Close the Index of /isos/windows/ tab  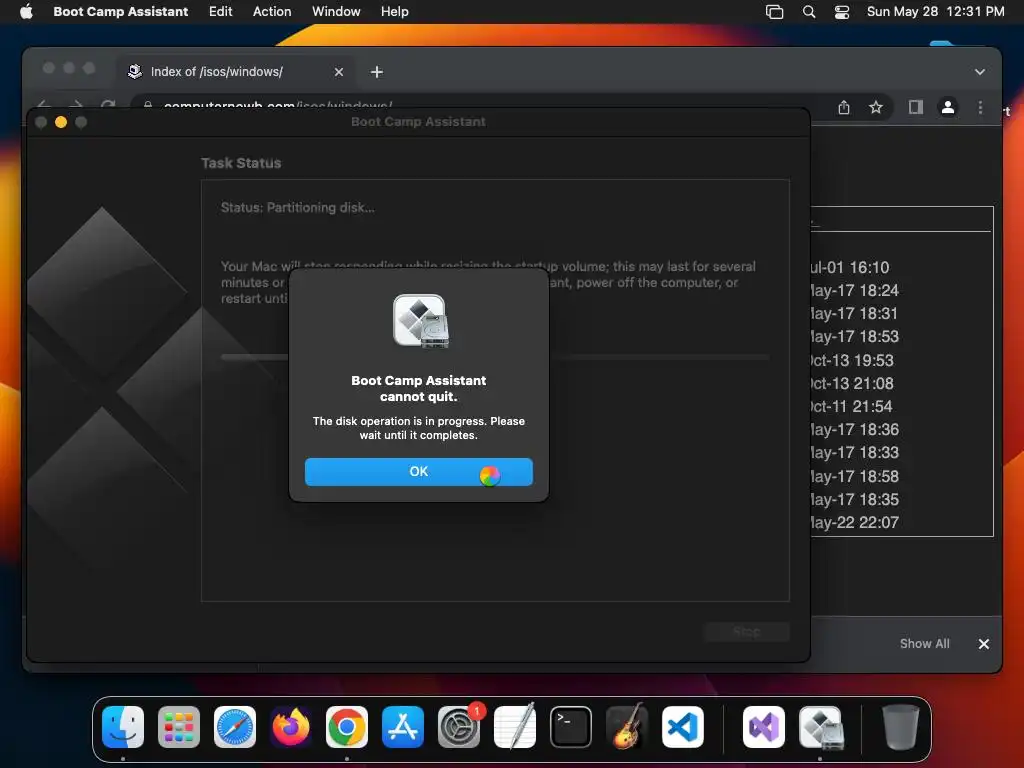pyautogui.click(x=339, y=72)
